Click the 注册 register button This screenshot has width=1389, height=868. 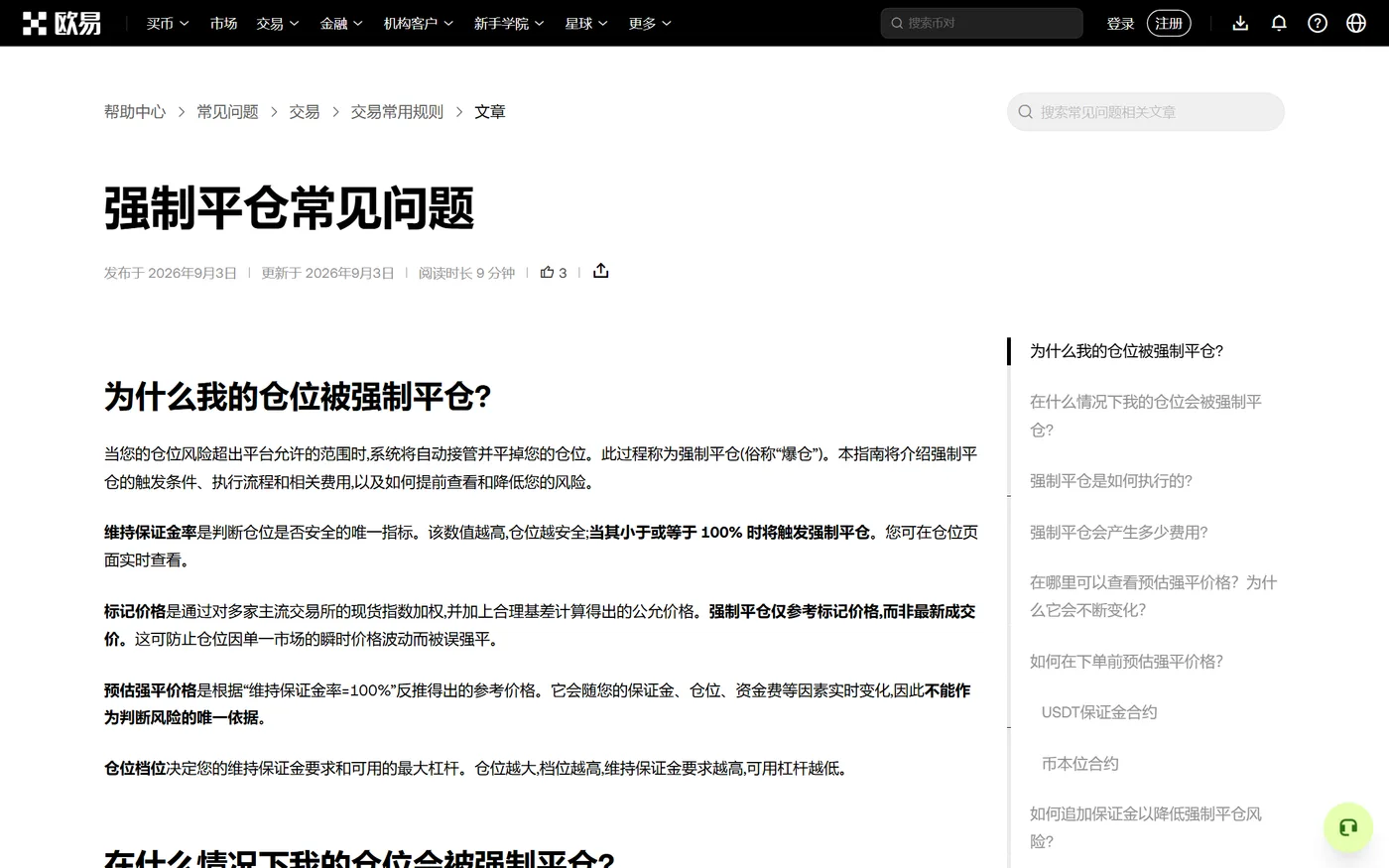point(1169,23)
